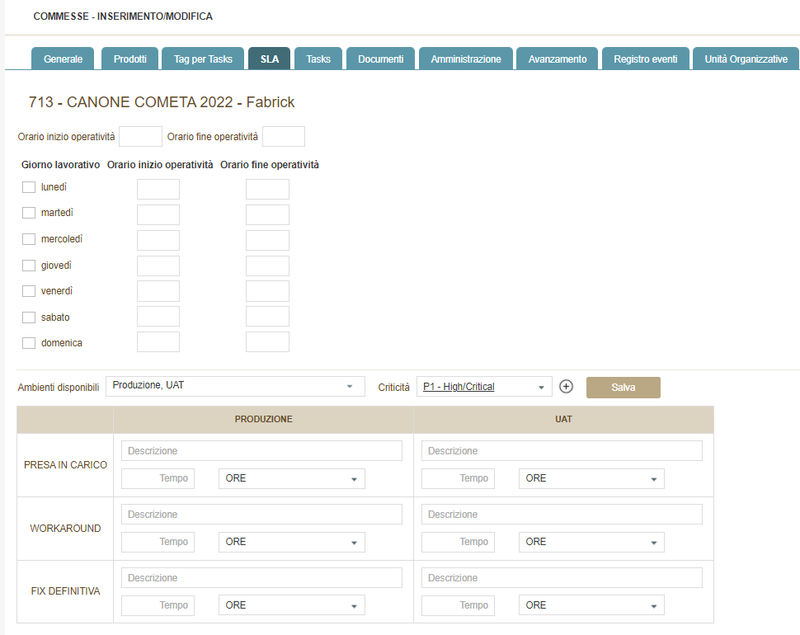Open the Documenti tab

pyautogui.click(x=382, y=58)
